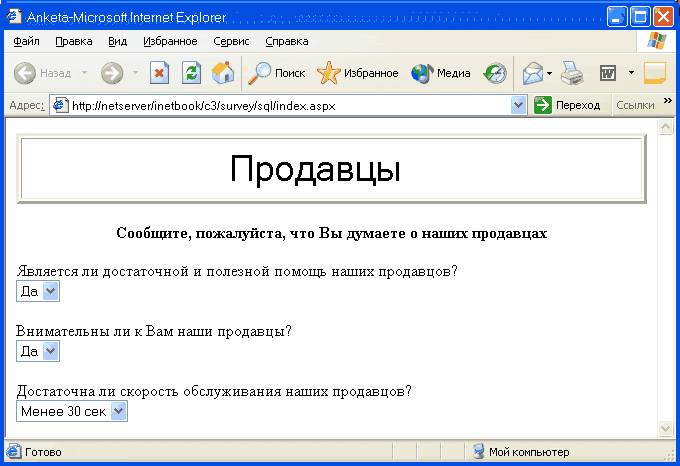The height and width of the screenshot is (466, 680).
Task: Expand toolbar overflow chevron next to Ссылки
Action: (667, 101)
